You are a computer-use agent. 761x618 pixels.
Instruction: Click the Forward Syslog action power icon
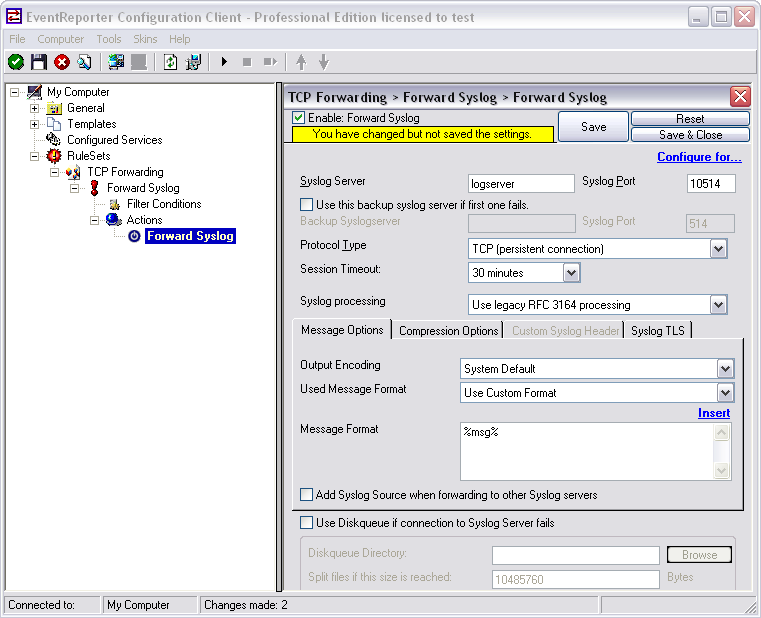coord(134,236)
